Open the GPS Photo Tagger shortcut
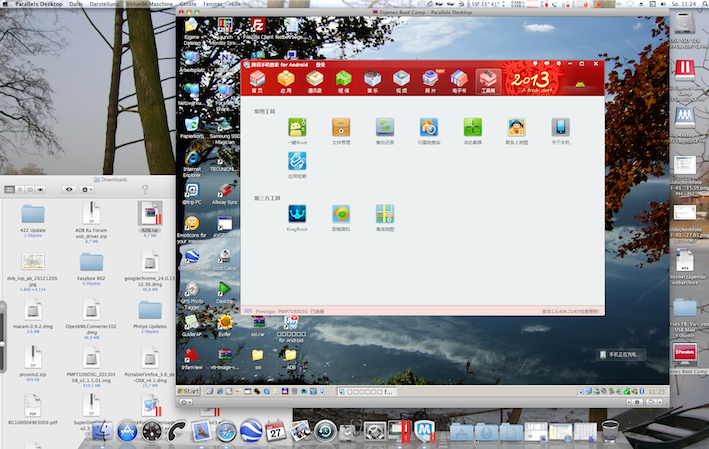Screen dimensions: 709x449 [192, 295]
